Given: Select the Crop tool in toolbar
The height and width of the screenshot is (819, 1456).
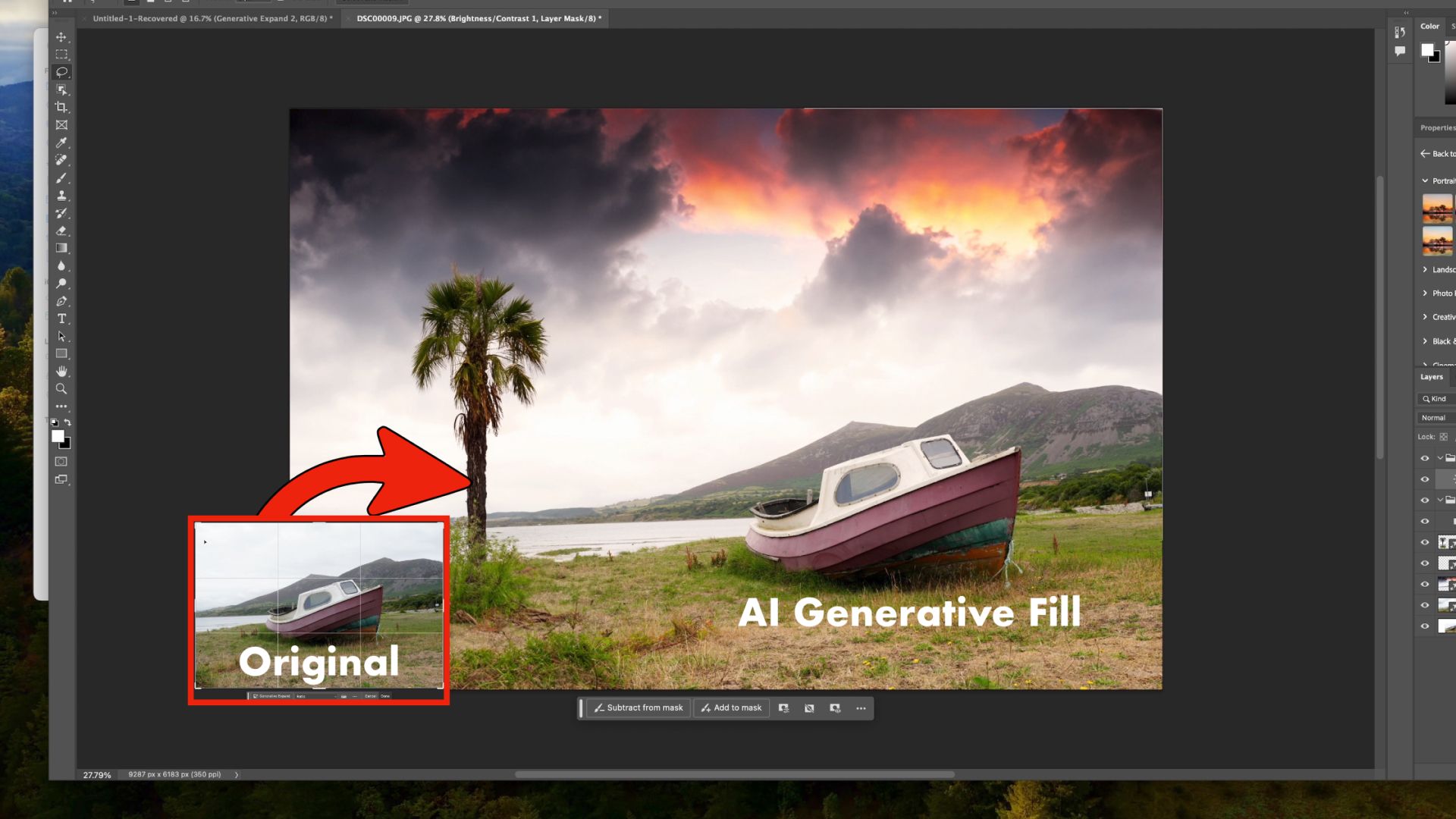Looking at the screenshot, I should pyautogui.click(x=61, y=107).
